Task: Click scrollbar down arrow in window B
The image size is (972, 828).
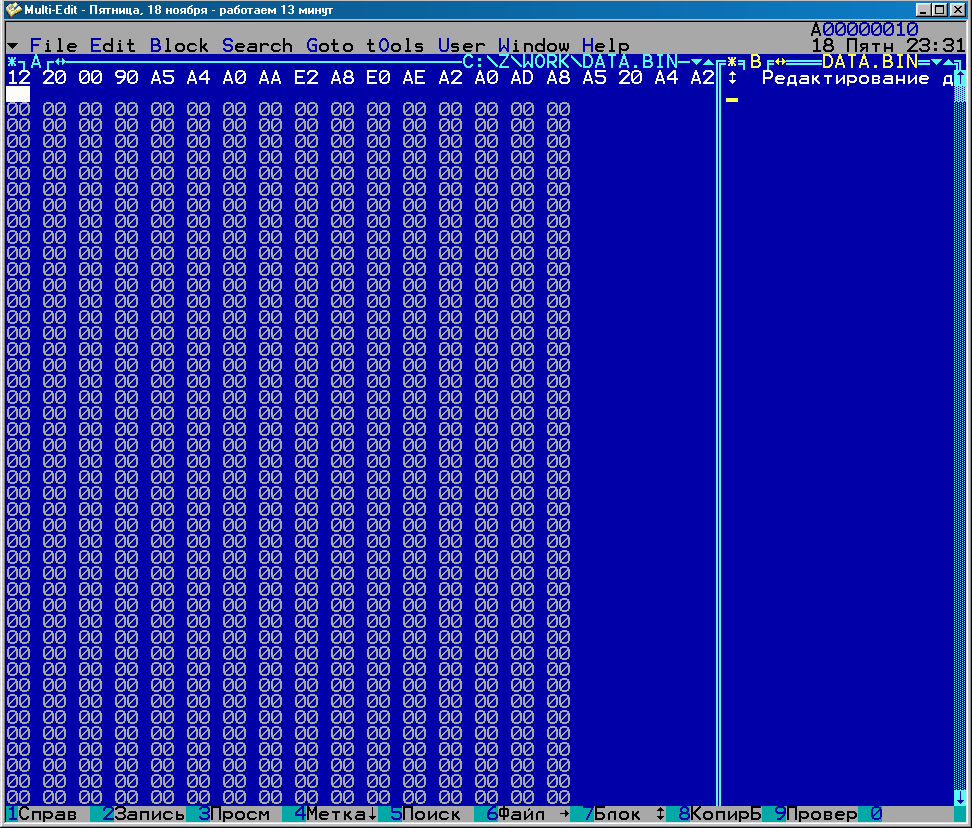Action: tap(959, 797)
